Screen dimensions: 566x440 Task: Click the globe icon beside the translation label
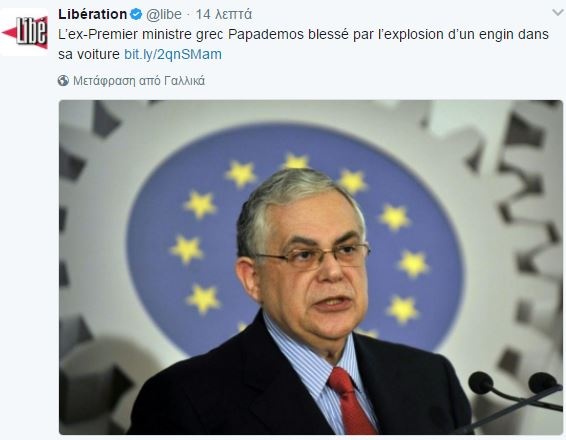pyautogui.click(x=63, y=80)
